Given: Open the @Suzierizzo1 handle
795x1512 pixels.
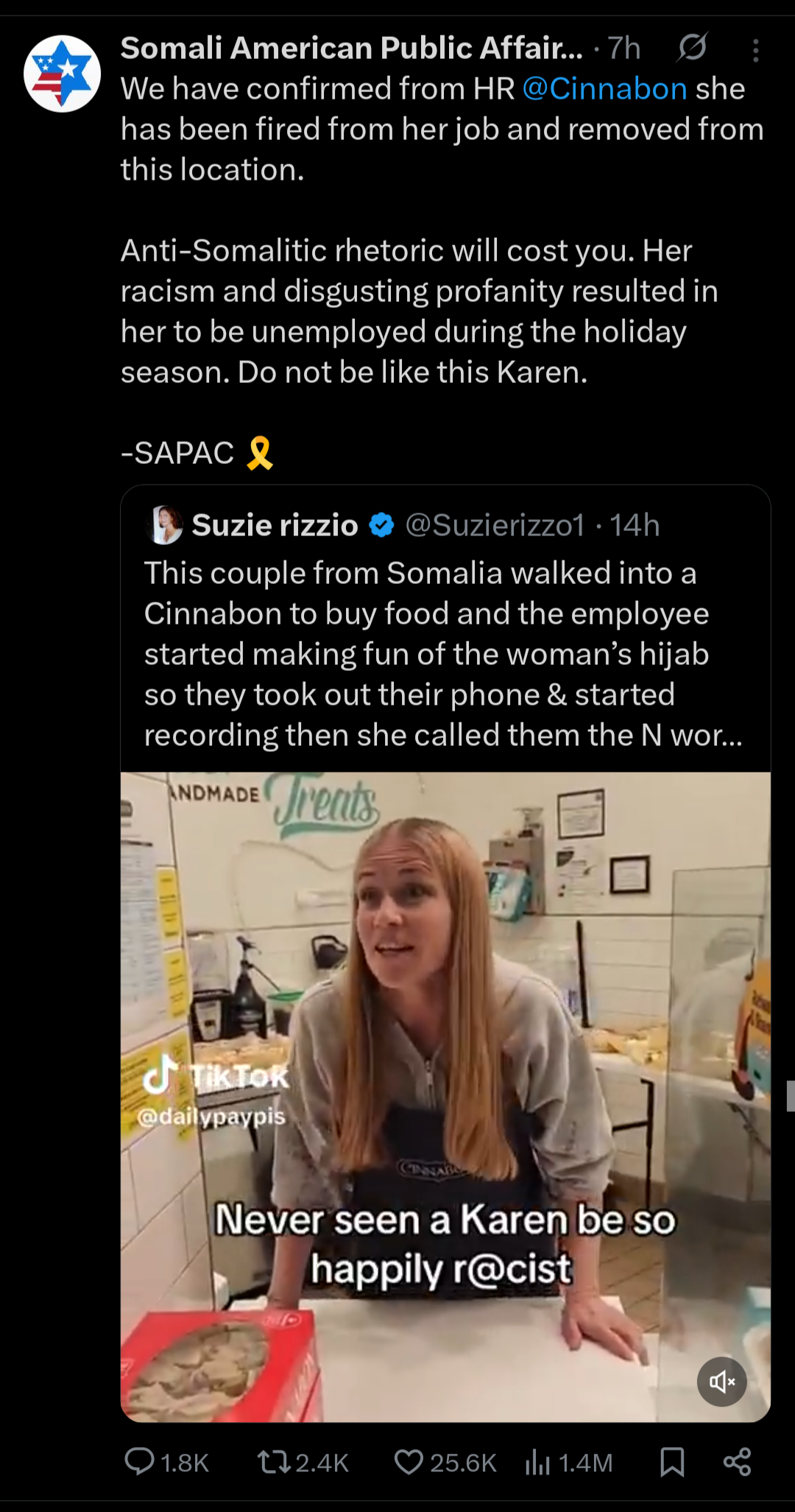Looking at the screenshot, I should [x=495, y=525].
